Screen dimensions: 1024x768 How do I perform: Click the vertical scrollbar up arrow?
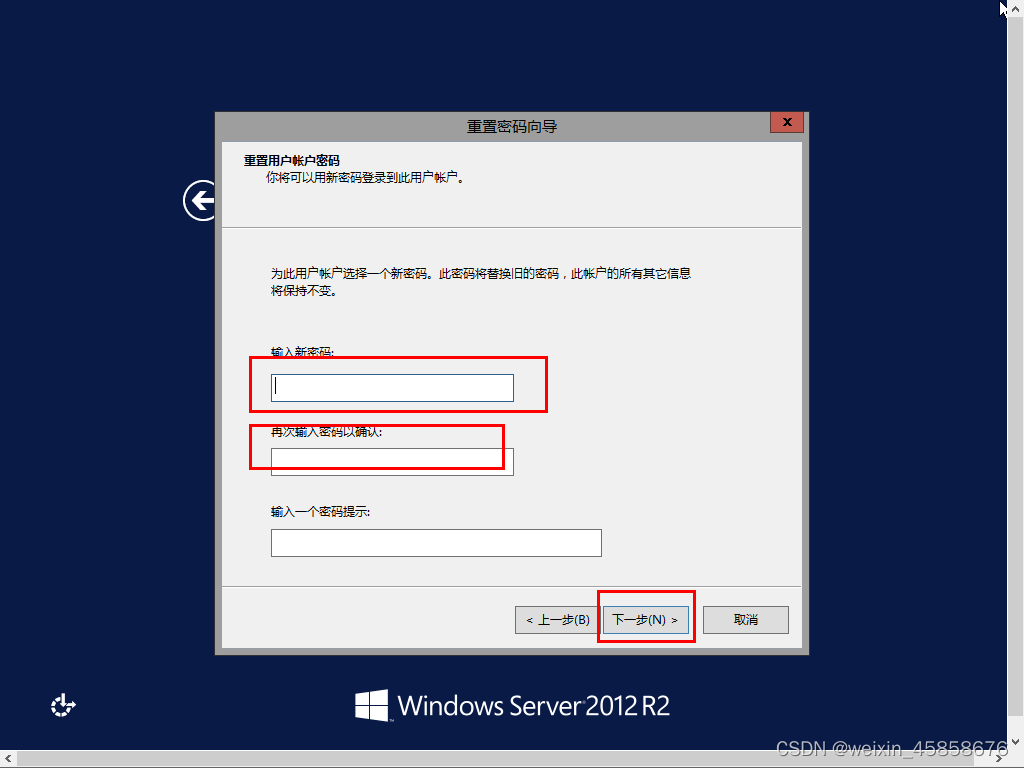(1016, 9)
